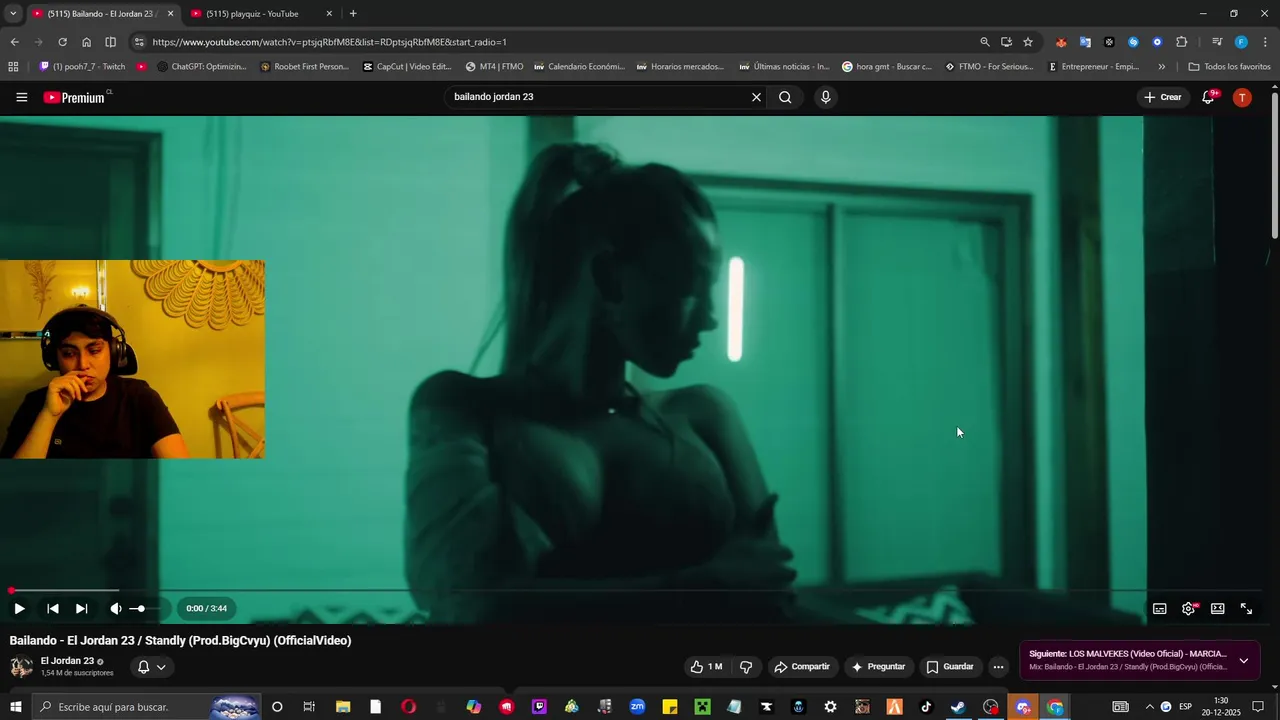Play the video with the play button
The height and width of the screenshot is (720, 1280).
coord(19,608)
